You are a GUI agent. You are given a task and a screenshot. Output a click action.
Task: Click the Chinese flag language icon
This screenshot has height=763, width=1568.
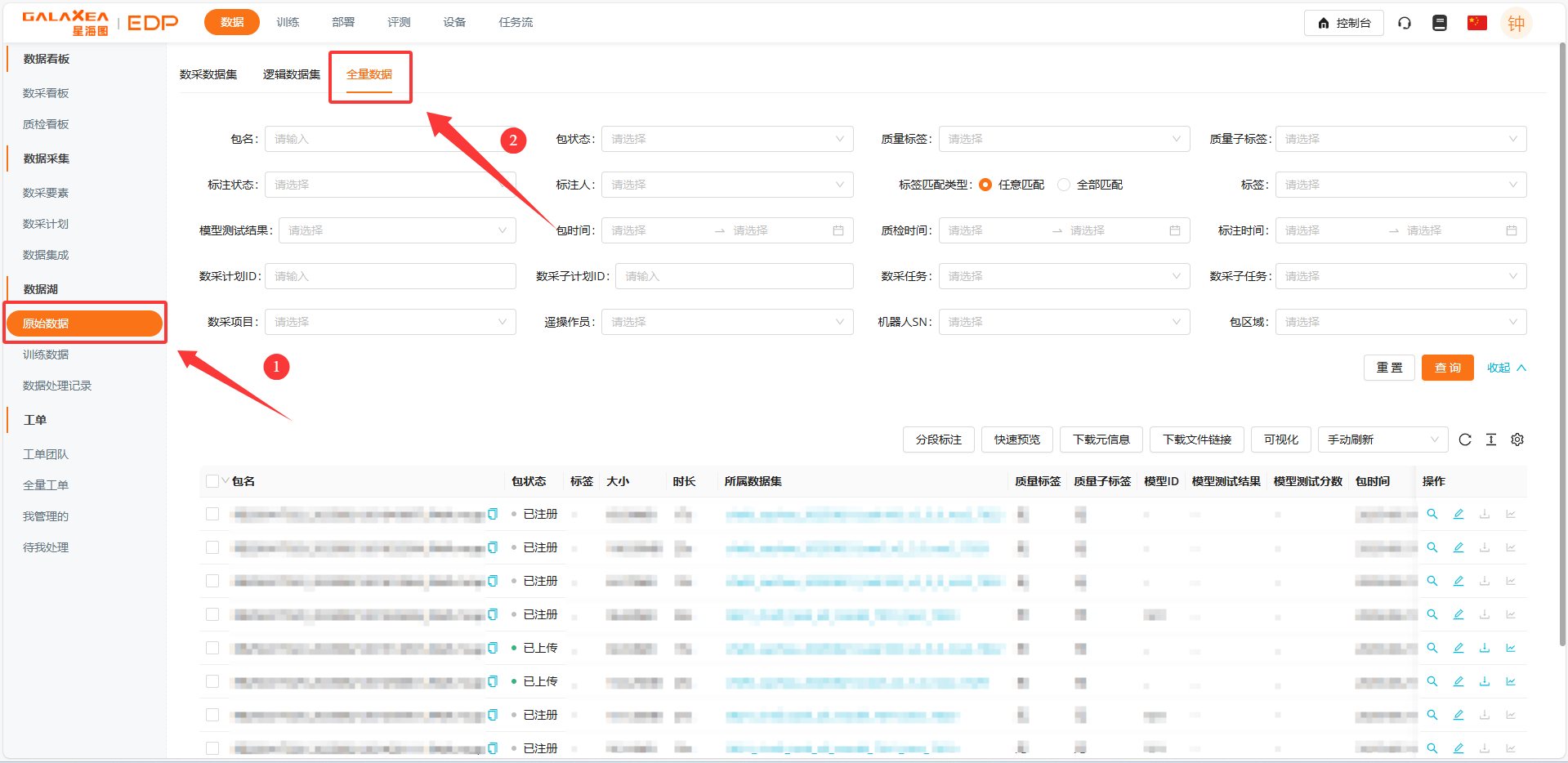point(1476,23)
